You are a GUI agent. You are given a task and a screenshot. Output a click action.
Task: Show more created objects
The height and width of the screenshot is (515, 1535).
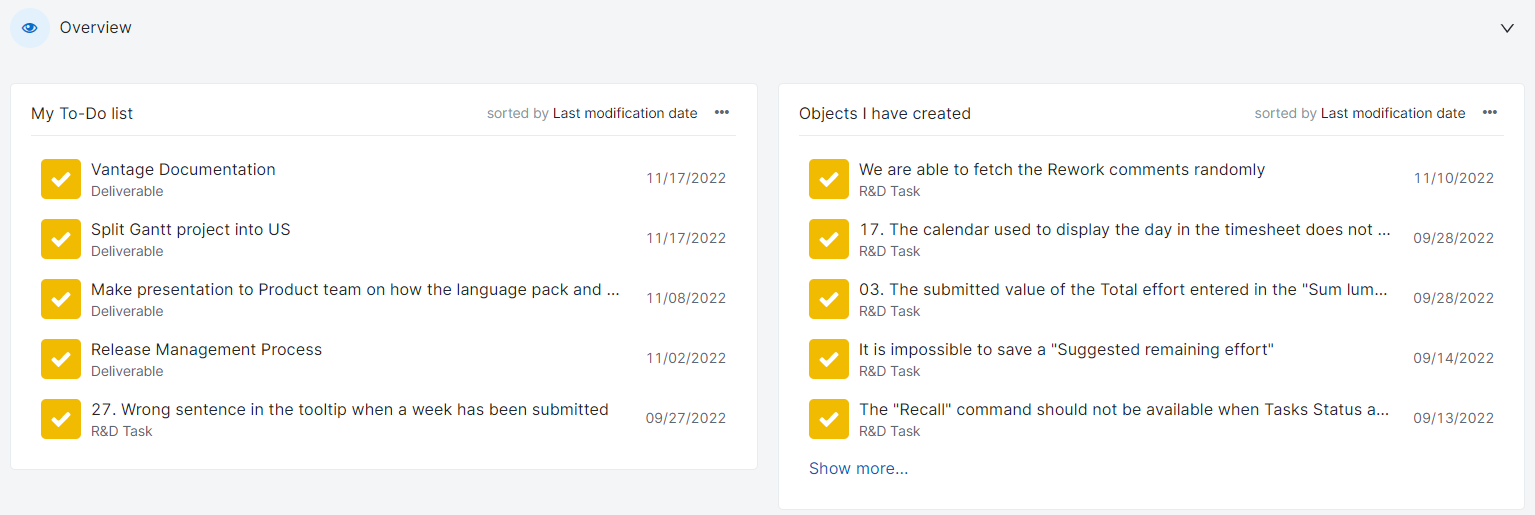(858, 468)
